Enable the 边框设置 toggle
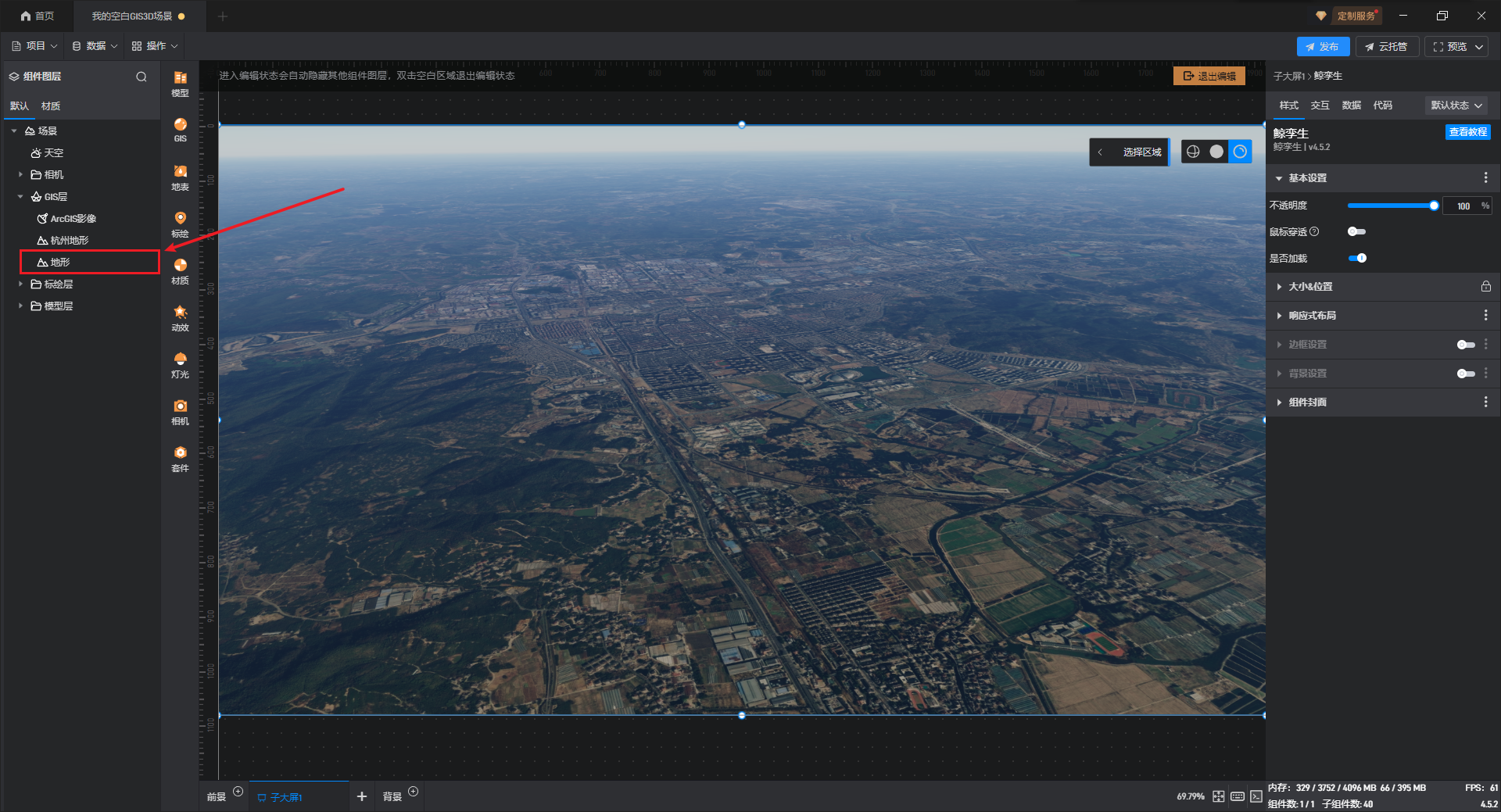The image size is (1501, 812). (x=1465, y=345)
